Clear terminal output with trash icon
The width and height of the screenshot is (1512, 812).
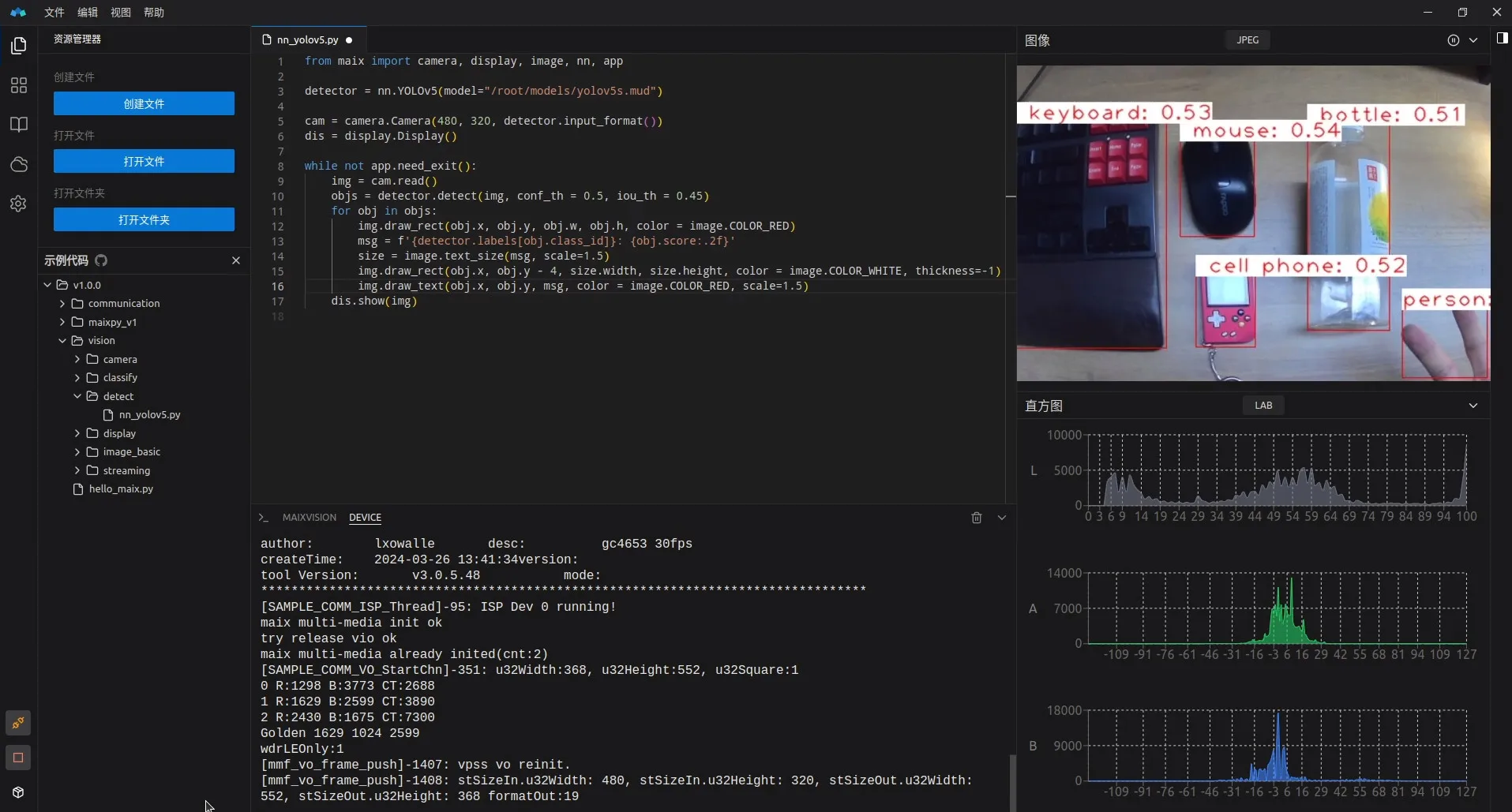tap(977, 518)
